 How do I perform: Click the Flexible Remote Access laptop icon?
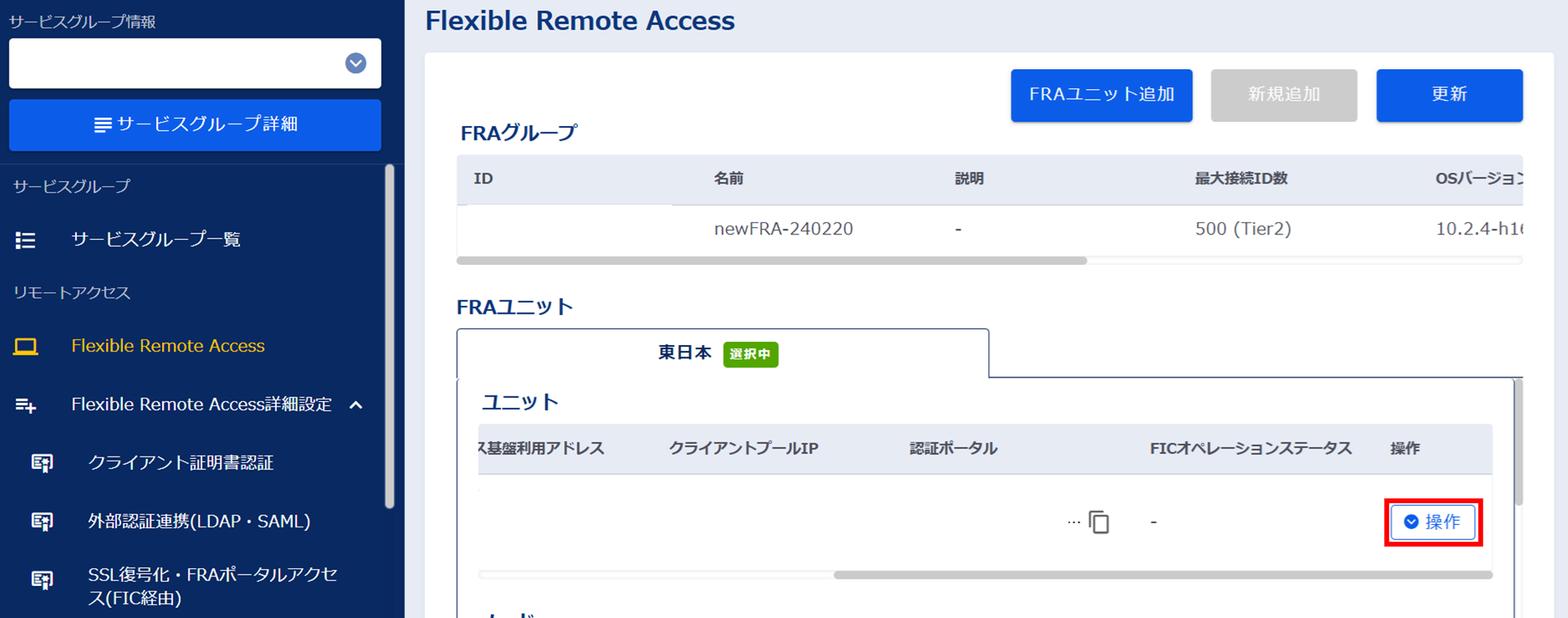26,347
